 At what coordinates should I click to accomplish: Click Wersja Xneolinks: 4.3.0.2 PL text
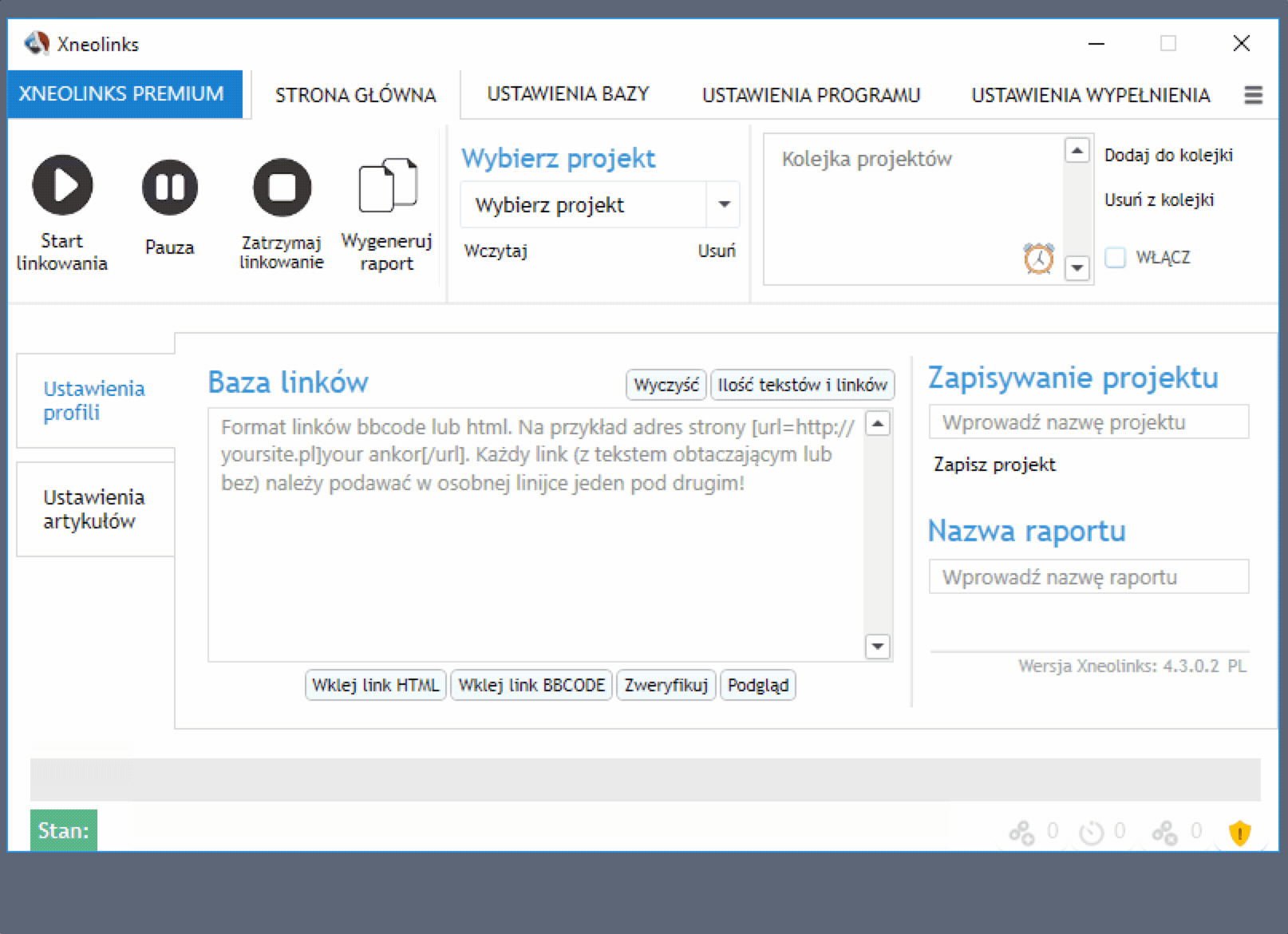click(x=1132, y=666)
